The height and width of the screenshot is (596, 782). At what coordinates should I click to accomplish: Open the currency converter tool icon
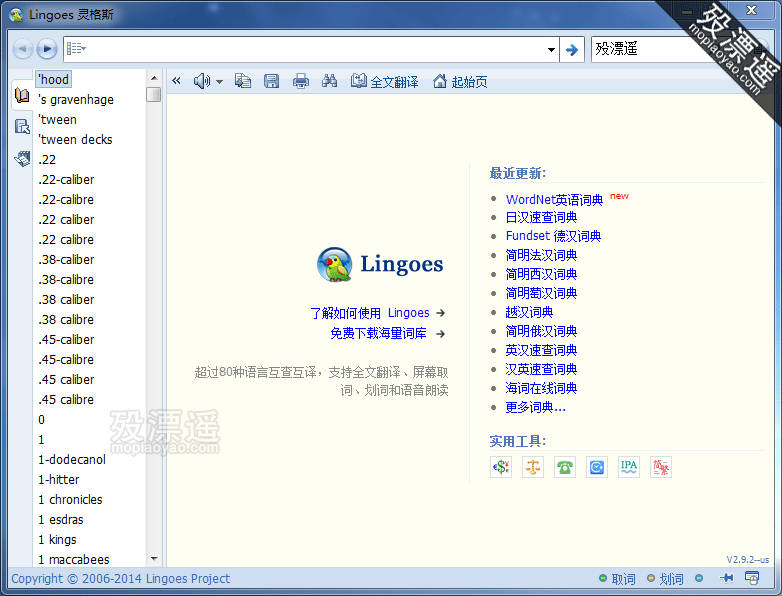point(501,467)
